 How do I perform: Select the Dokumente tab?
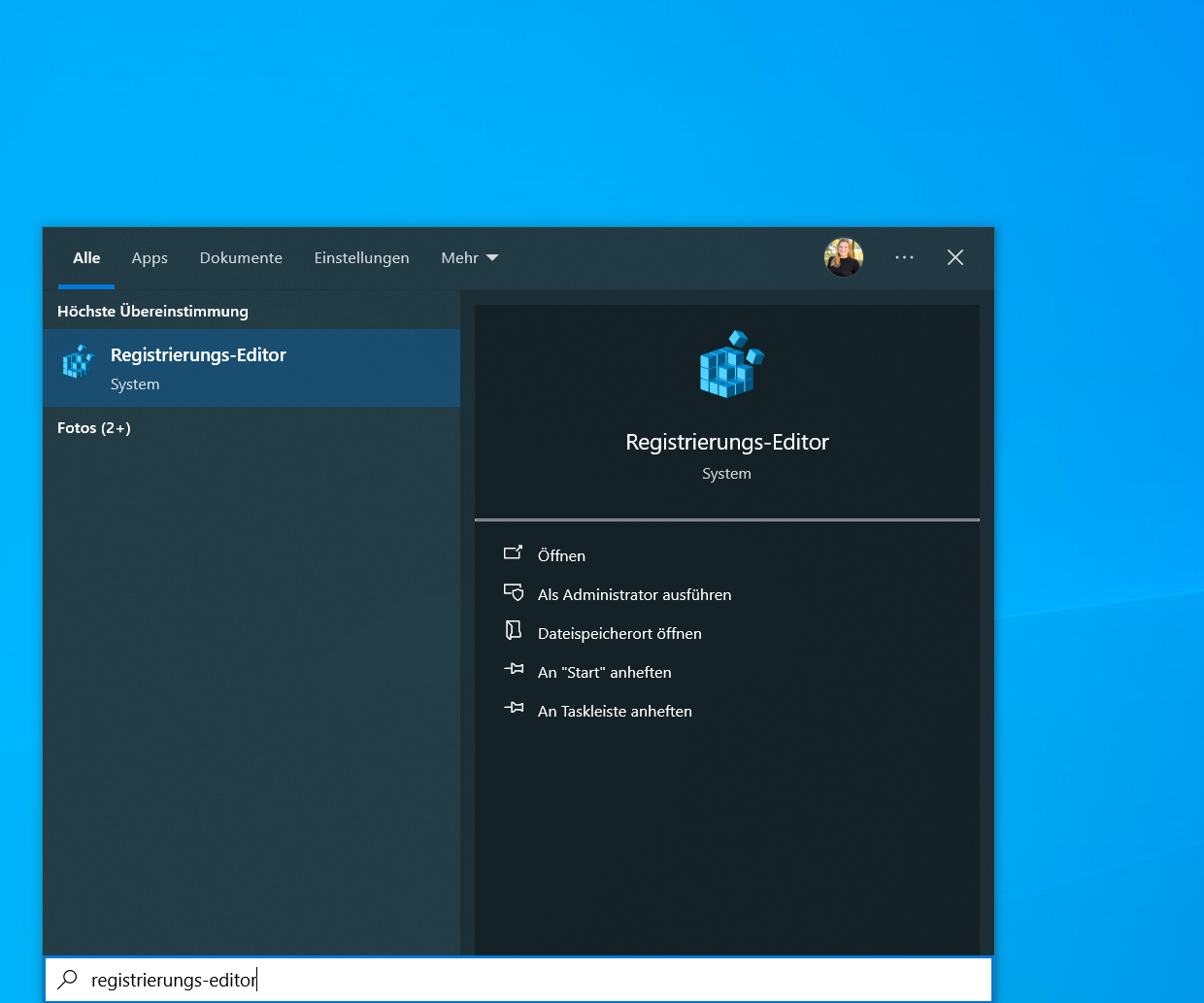pos(241,257)
